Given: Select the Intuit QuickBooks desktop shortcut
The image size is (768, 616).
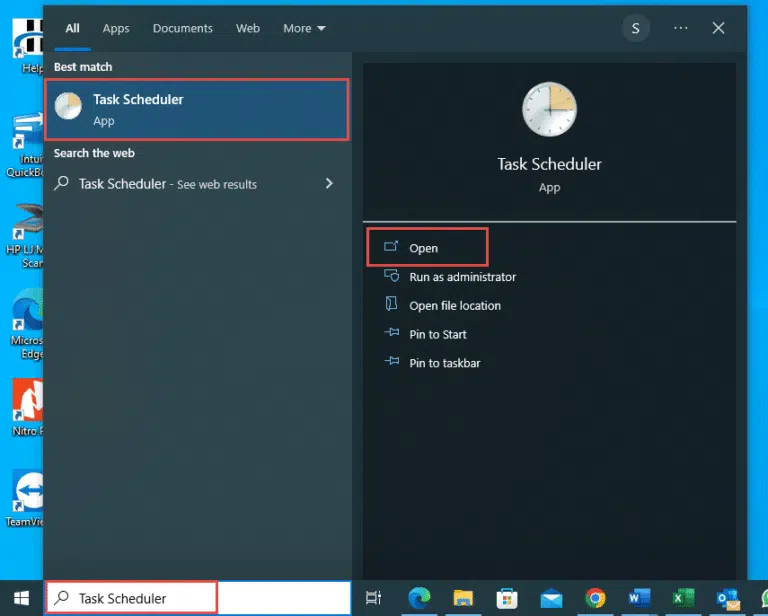Looking at the screenshot, I should pyautogui.click(x=24, y=145).
